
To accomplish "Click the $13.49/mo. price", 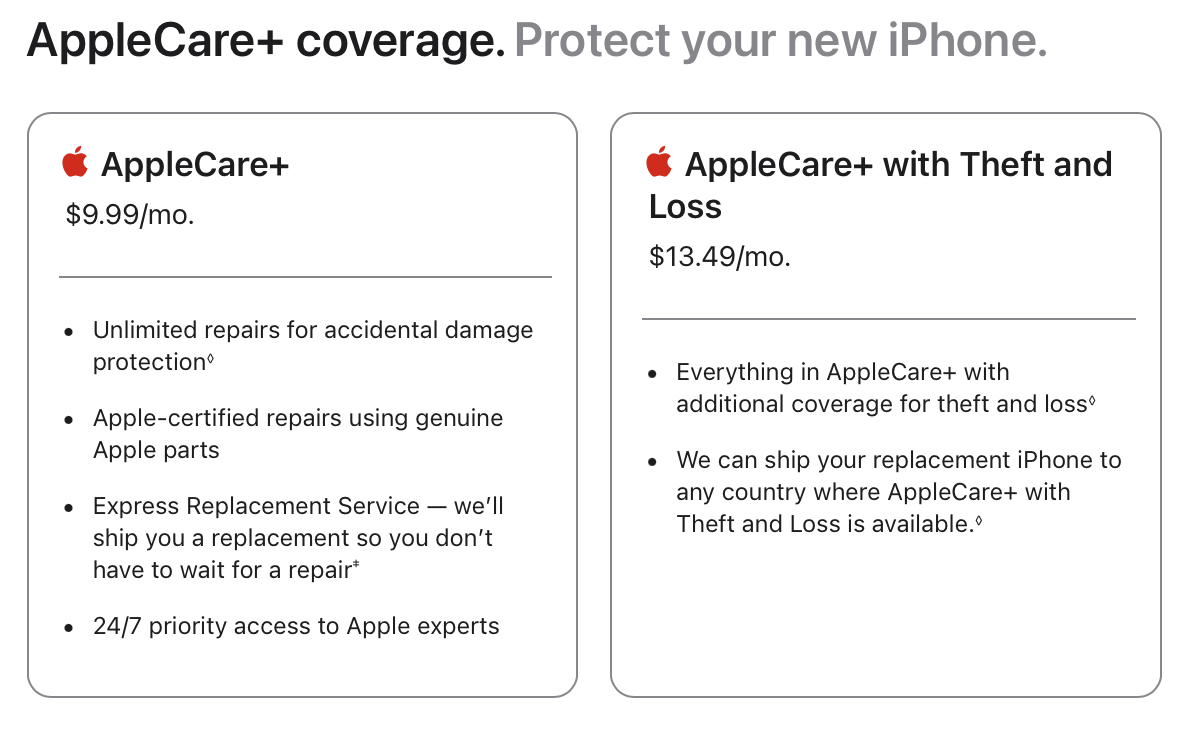I will click(x=720, y=257).
